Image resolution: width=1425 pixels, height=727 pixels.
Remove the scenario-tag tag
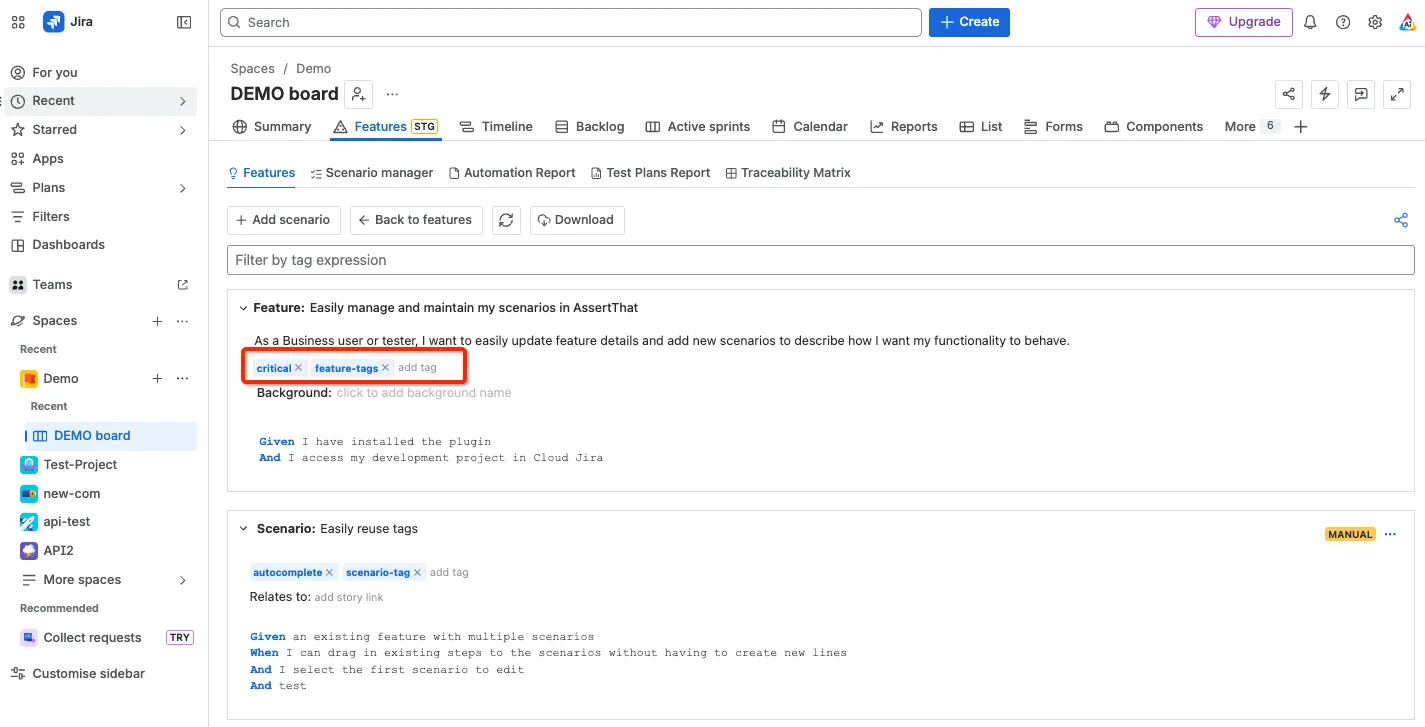[x=418, y=572]
